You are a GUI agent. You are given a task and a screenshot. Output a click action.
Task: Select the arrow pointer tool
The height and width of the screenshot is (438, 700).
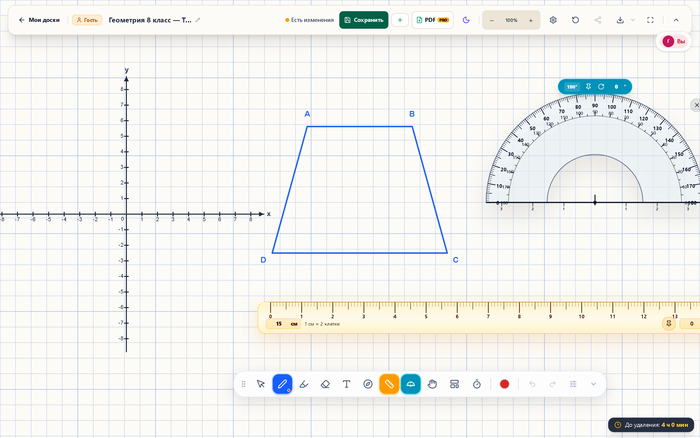pos(261,384)
